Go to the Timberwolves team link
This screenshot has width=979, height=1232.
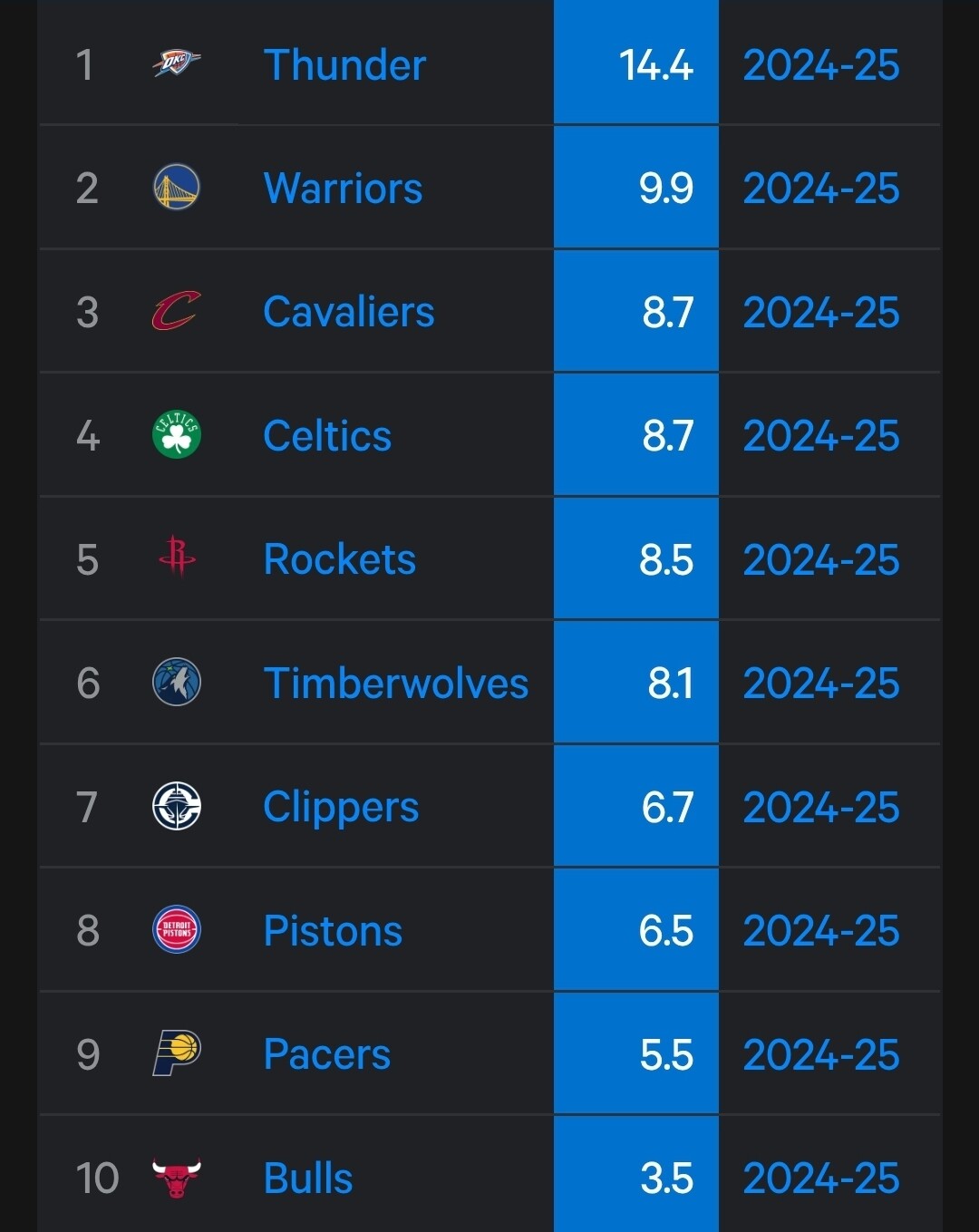[x=395, y=684]
